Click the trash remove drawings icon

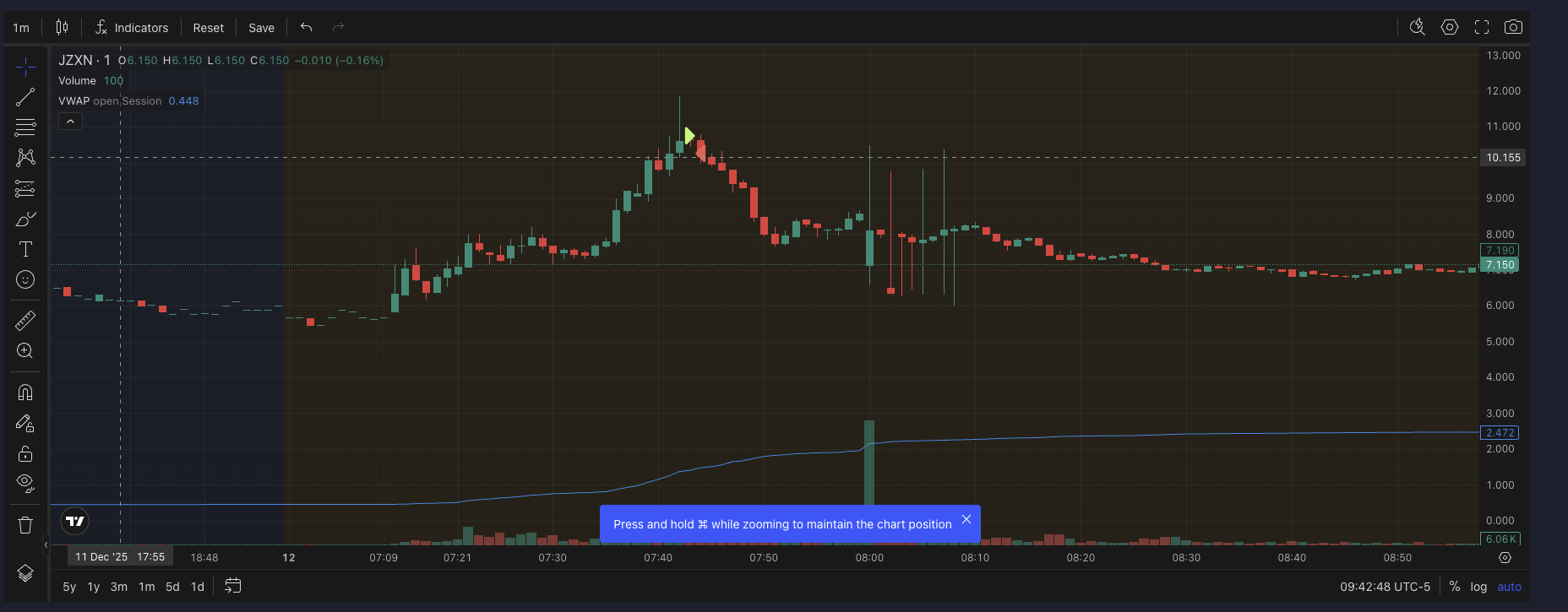25,525
